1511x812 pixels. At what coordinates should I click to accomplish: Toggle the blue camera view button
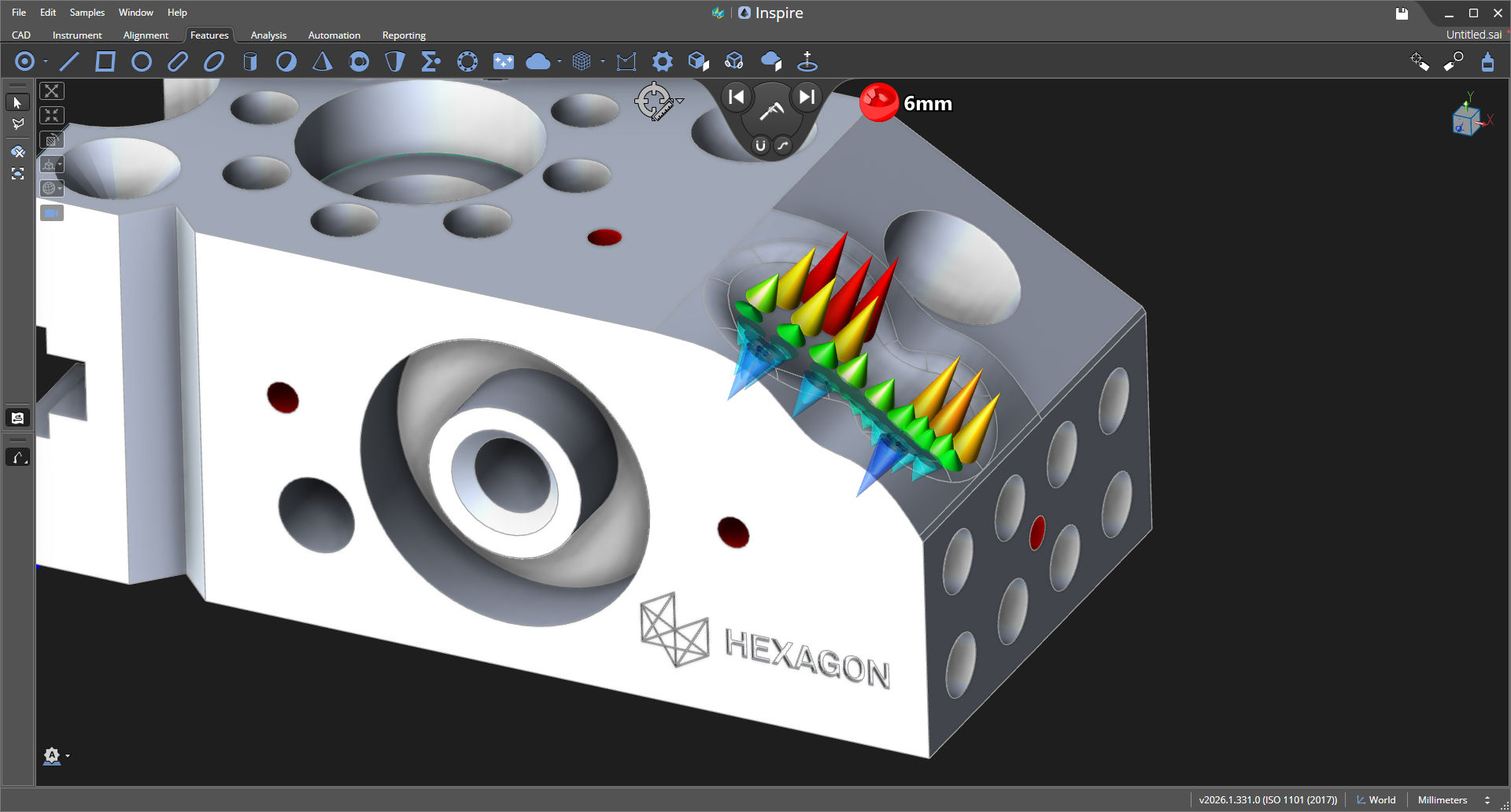pos(52,213)
